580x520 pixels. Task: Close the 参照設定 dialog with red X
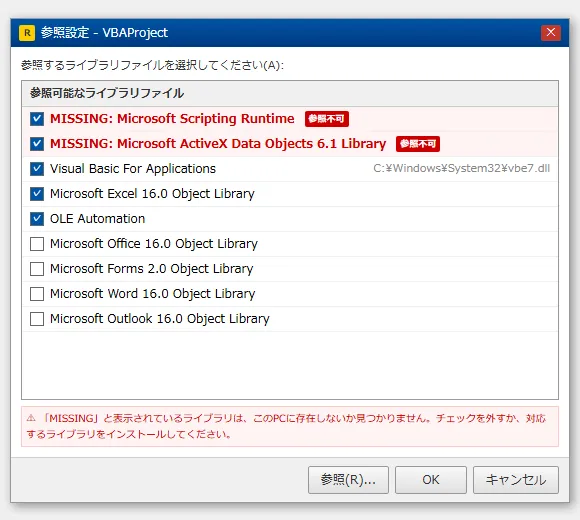point(551,33)
